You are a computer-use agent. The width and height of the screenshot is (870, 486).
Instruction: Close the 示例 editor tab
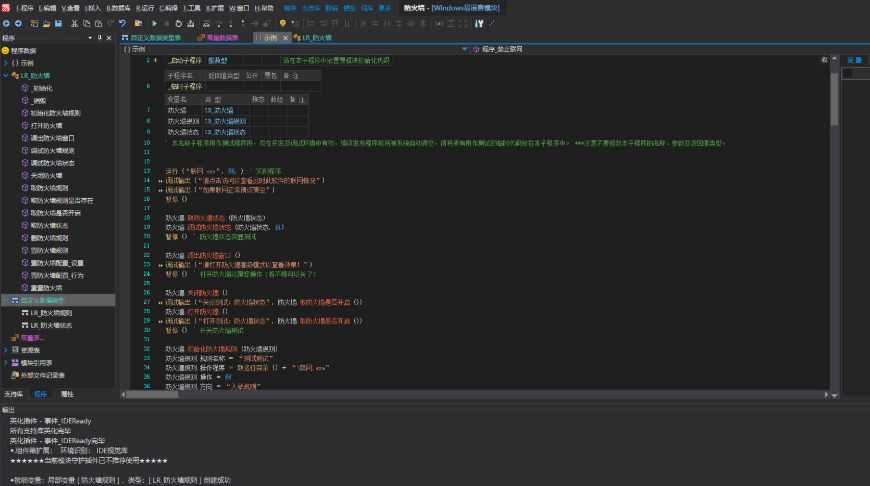tap(285, 38)
